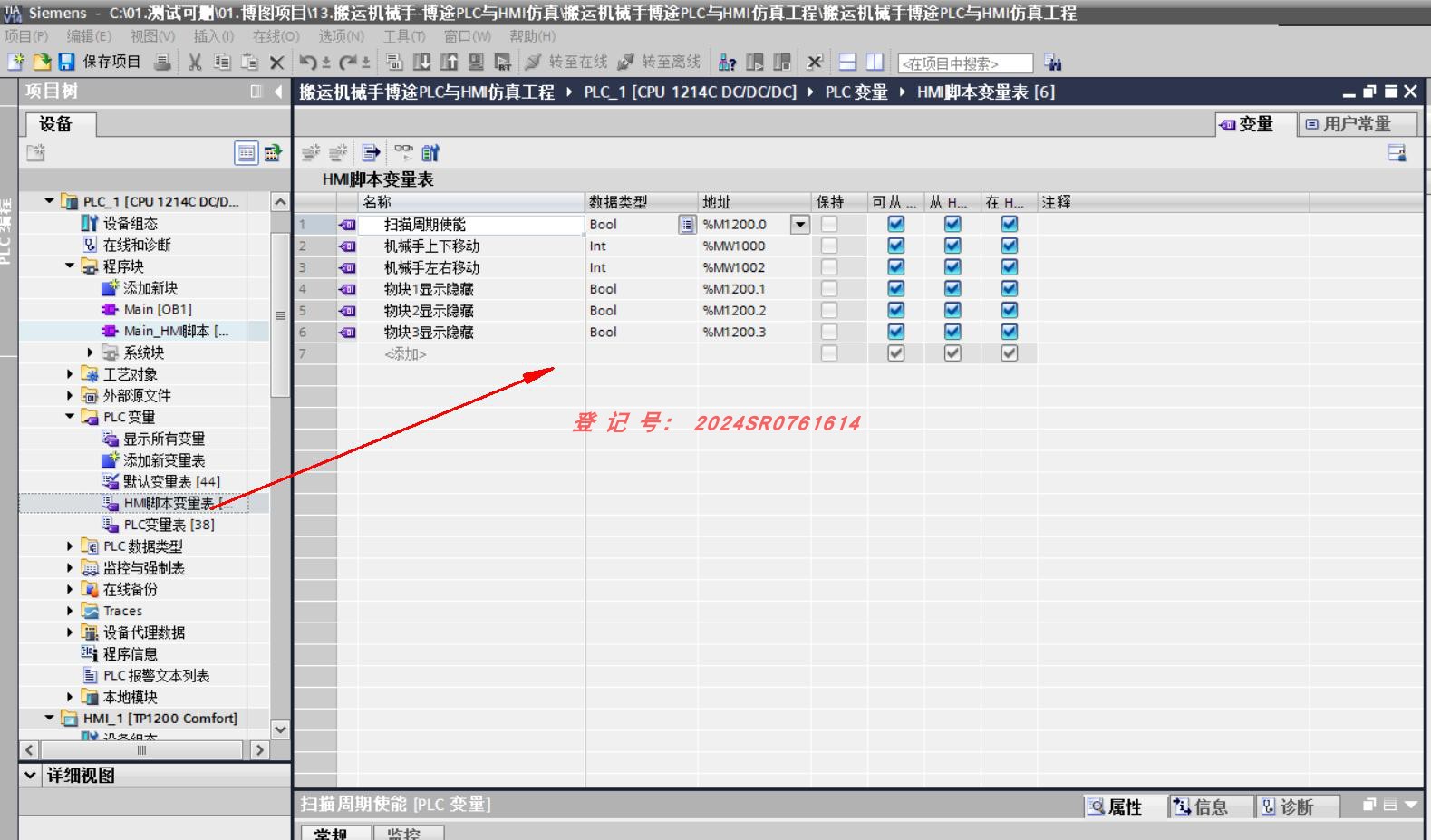
Task: Expand the 外部源文件 folder
Action: pyautogui.click(x=70, y=396)
